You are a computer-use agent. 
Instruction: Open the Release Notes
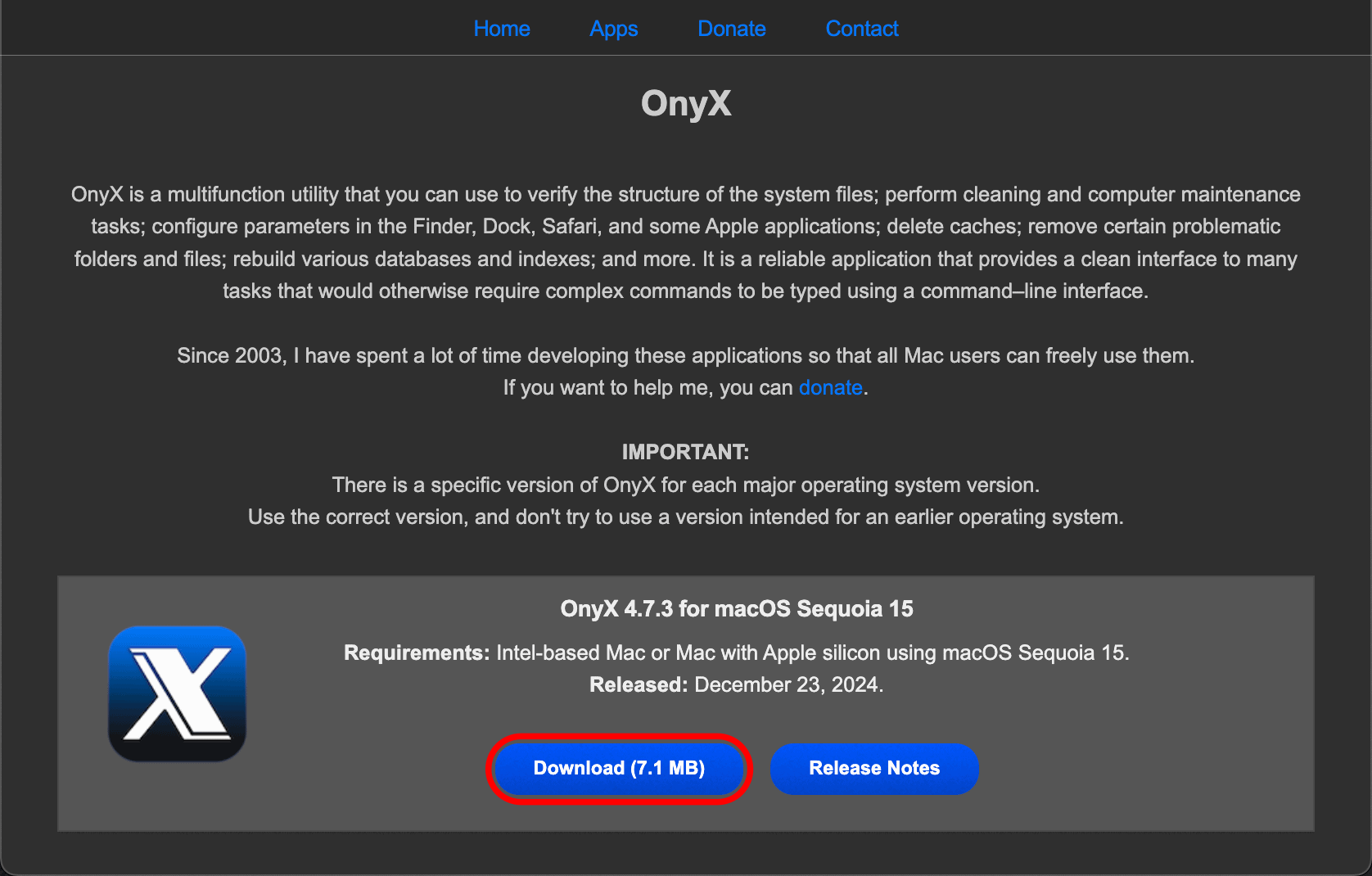click(873, 768)
